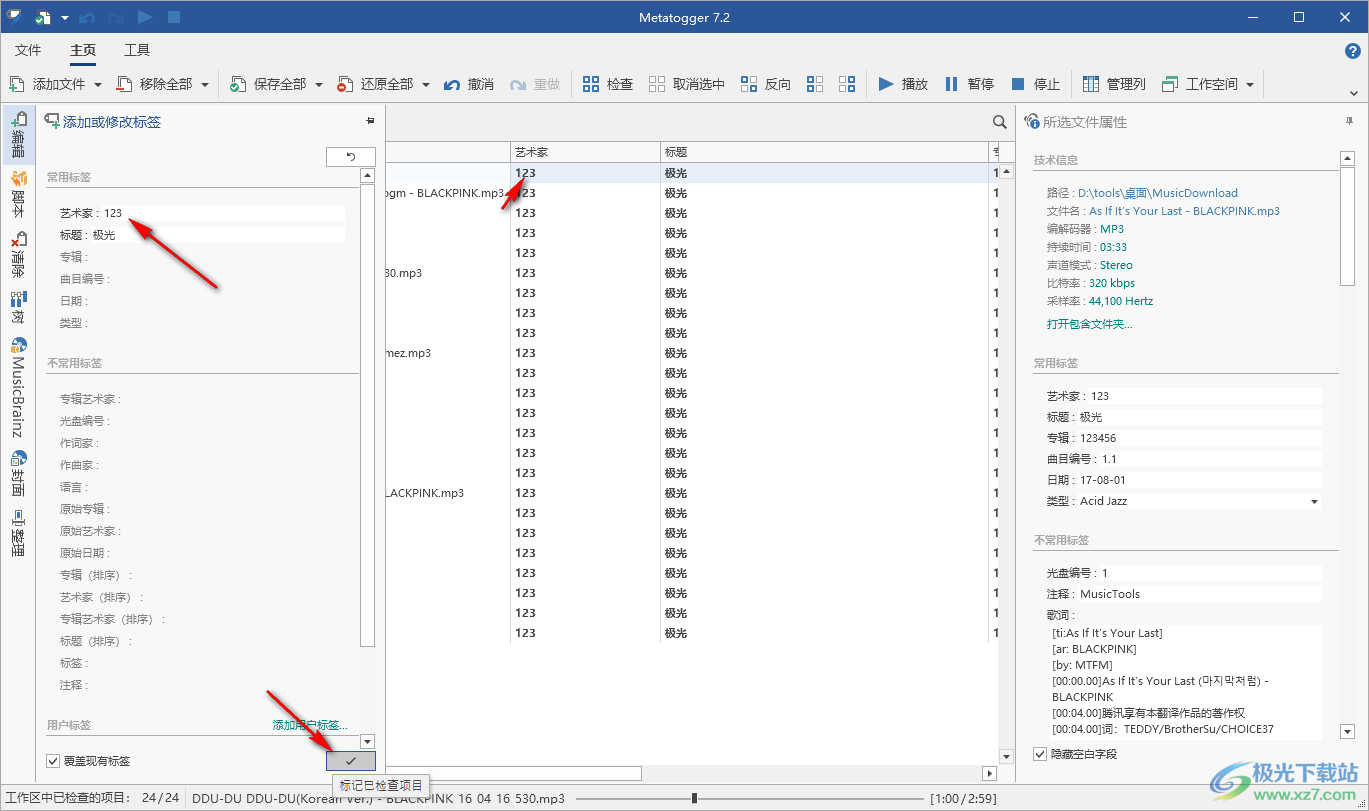1369x811 pixels.
Task: Open the MusicBrainz sidebar panel
Action: [18, 390]
